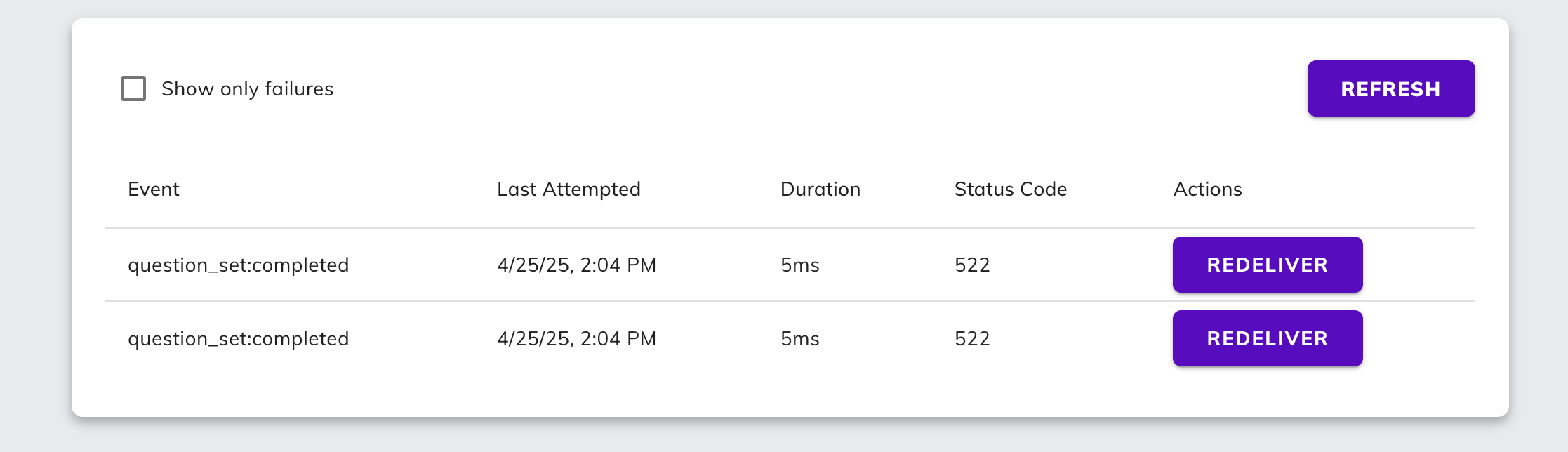
Task: Click the 5ms duration in the first row
Action: (x=799, y=265)
